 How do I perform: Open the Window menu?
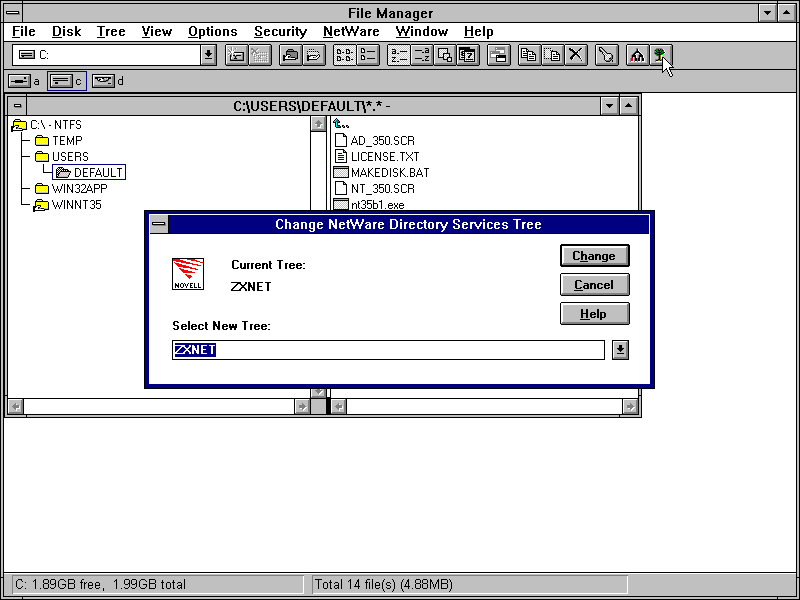(421, 32)
